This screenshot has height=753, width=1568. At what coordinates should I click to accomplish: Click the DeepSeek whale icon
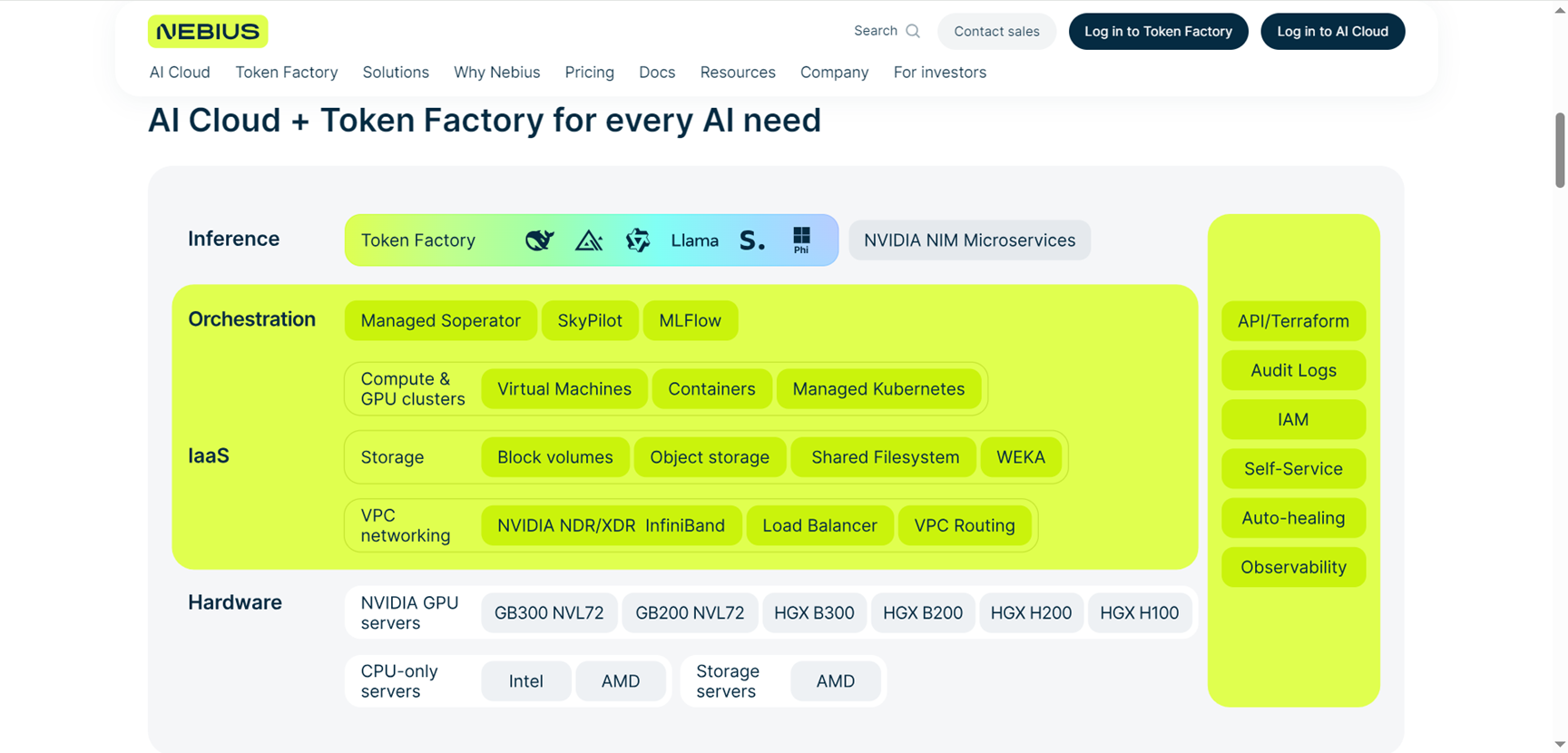(x=539, y=240)
